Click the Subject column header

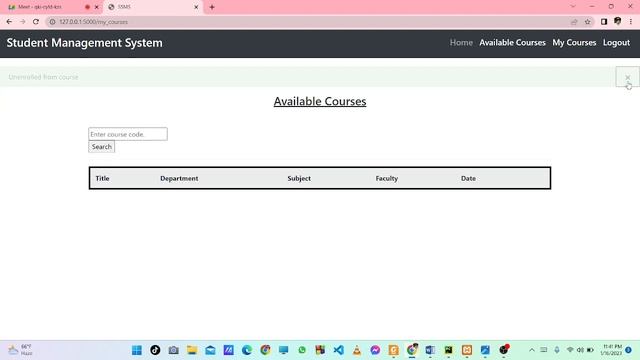(299, 178)
